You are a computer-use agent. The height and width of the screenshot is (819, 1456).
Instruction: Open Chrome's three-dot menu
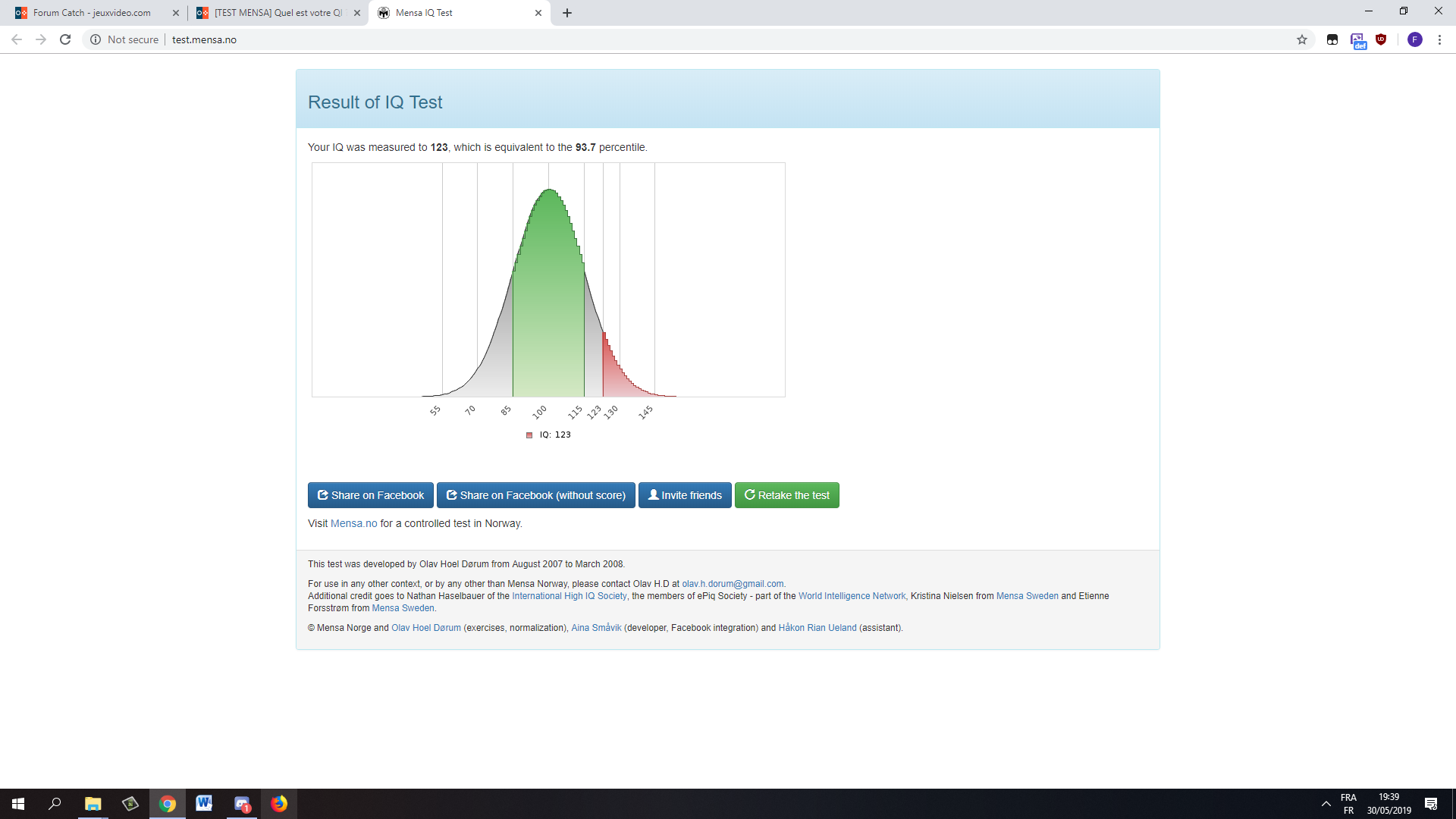click(x=1439, y=39)
